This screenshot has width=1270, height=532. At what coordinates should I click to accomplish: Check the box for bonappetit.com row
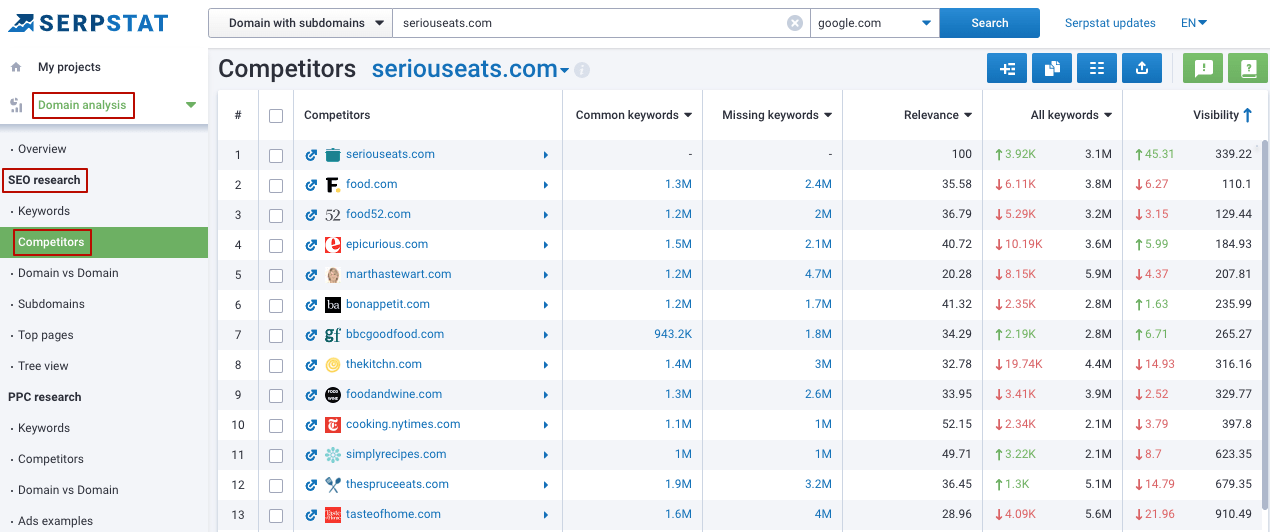(276, 305)
